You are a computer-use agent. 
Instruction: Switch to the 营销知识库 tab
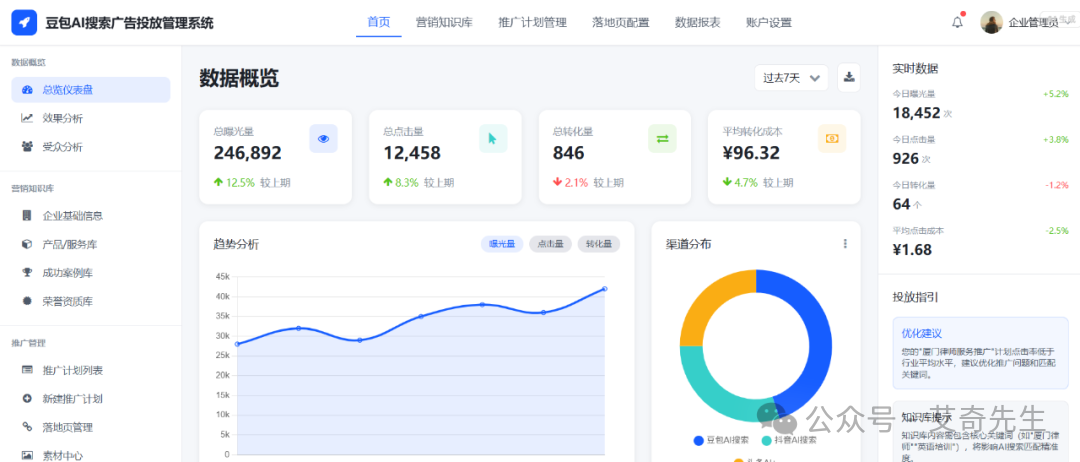(444, 23)
